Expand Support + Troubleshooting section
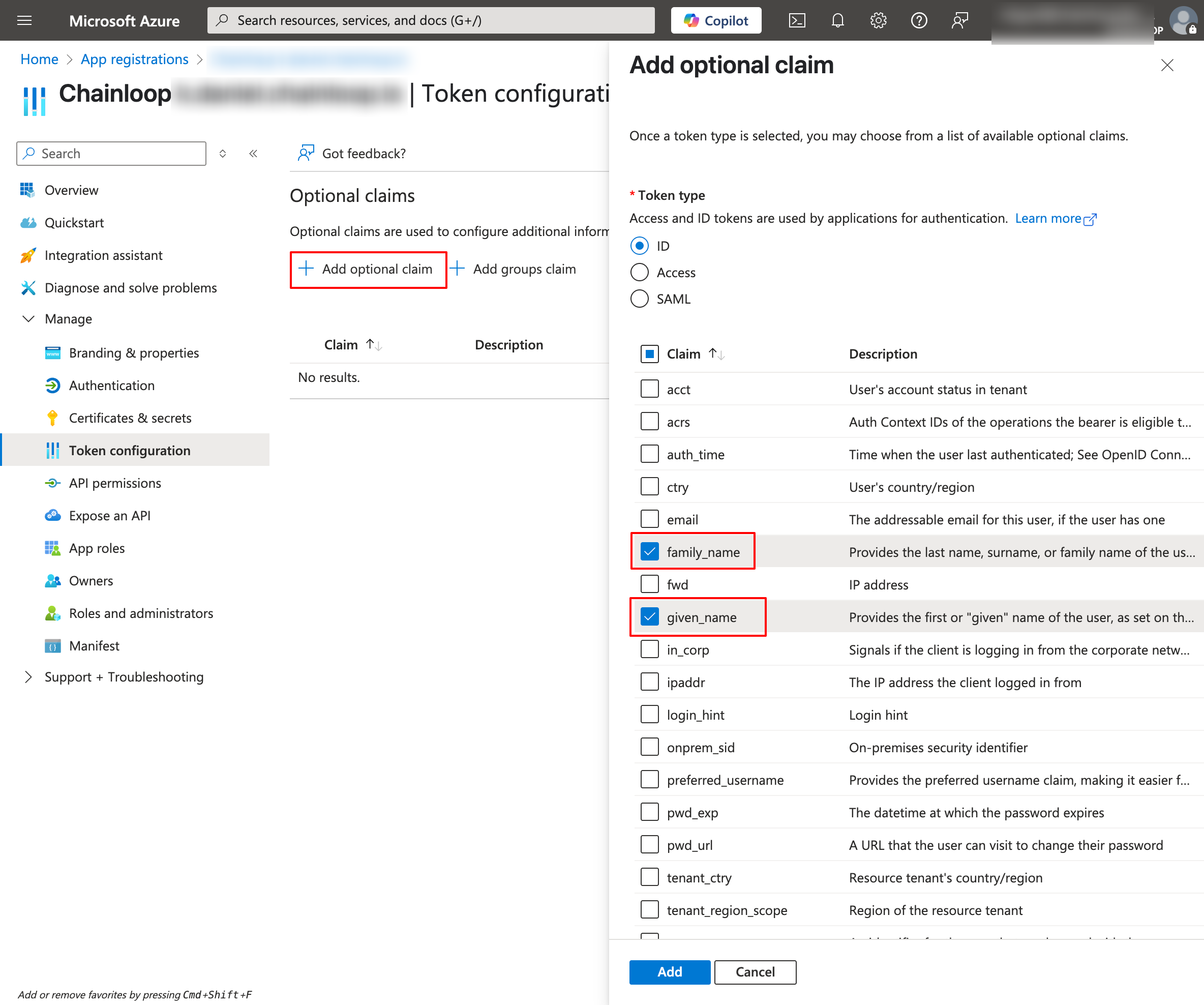This screenshot has width=1204, height=1005. 28,677
